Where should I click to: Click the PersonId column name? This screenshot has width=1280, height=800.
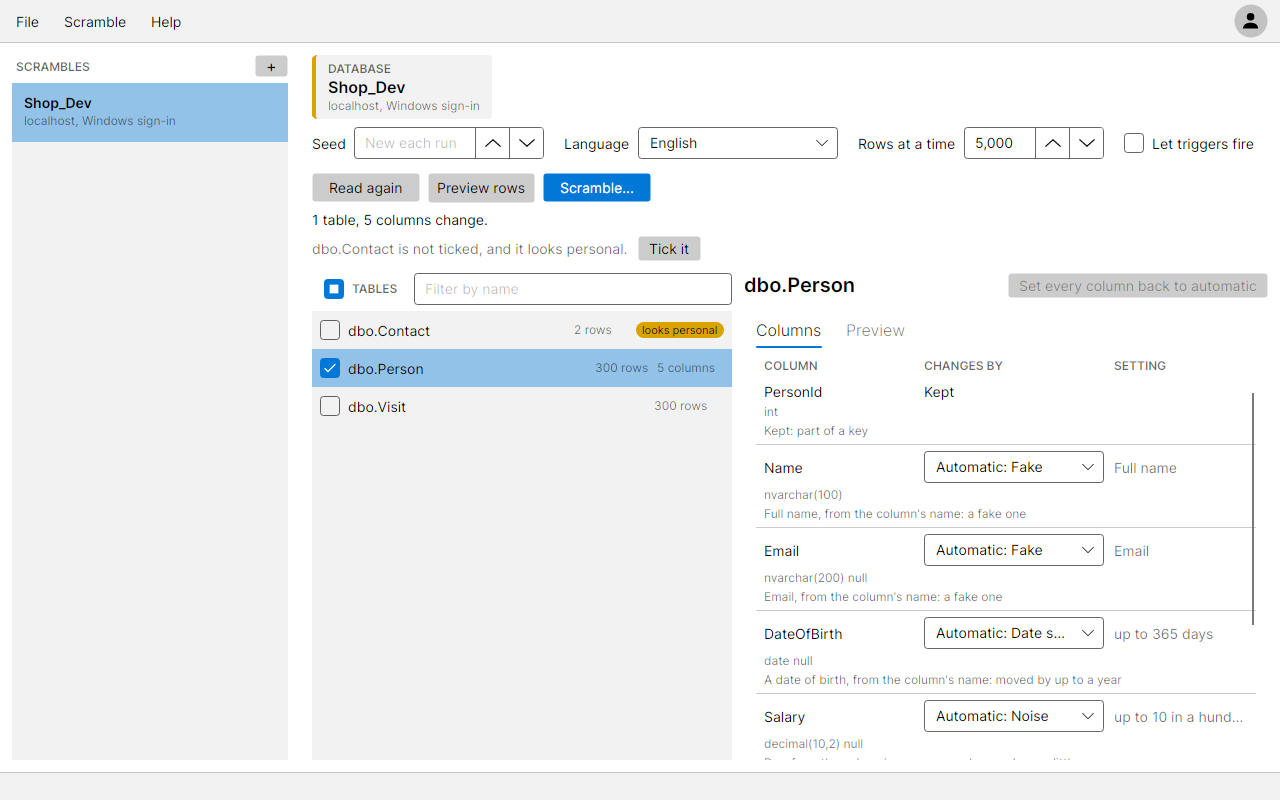793,392
